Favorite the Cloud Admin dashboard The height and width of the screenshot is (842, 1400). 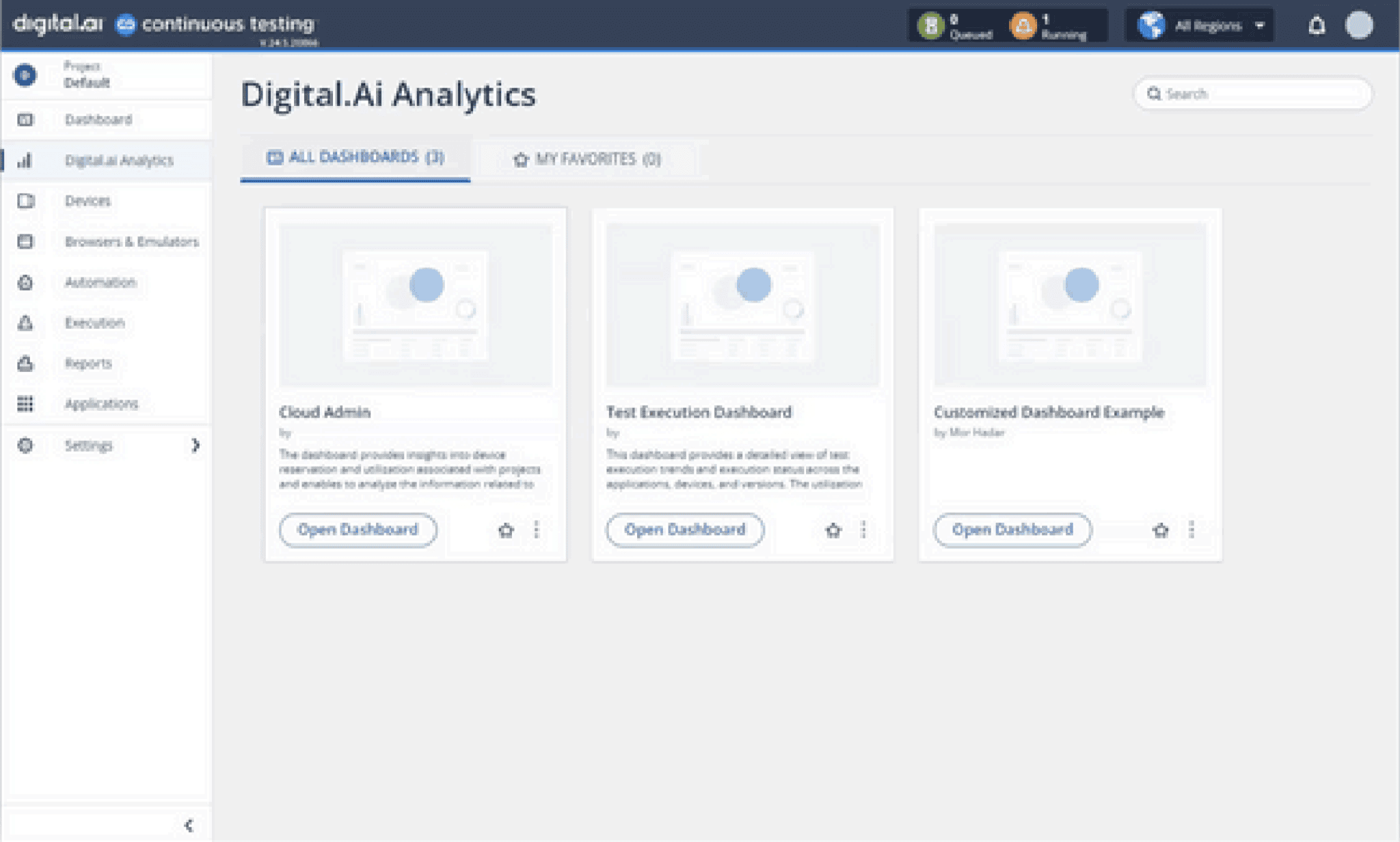point(506,530)
